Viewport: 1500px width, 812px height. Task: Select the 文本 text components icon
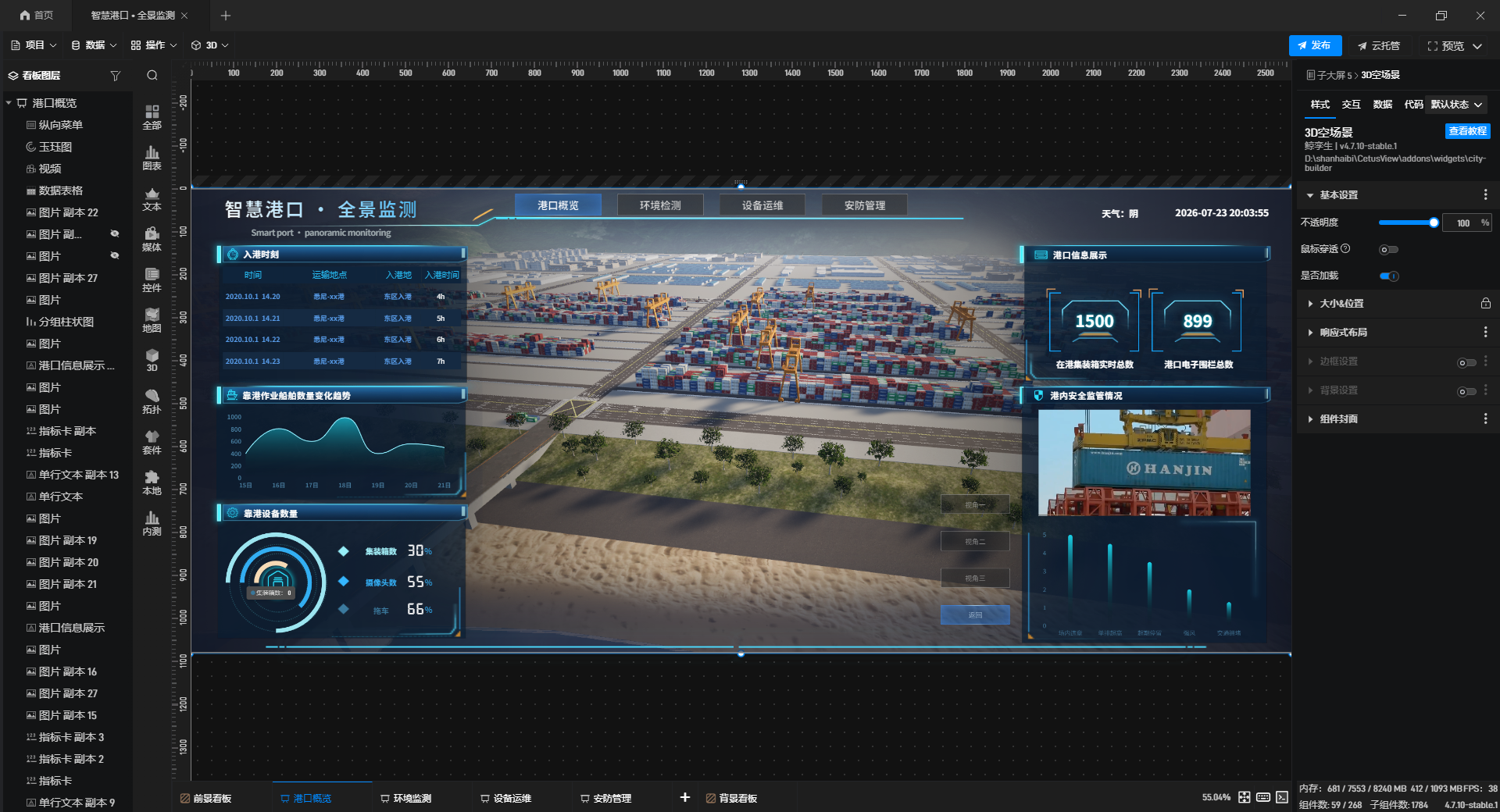pos(152,198)
